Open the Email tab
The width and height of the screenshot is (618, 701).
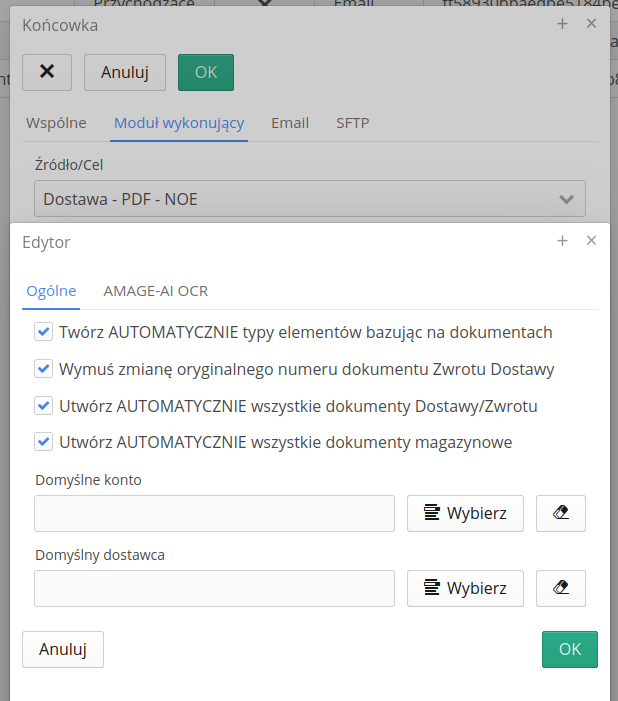(290, 123)
